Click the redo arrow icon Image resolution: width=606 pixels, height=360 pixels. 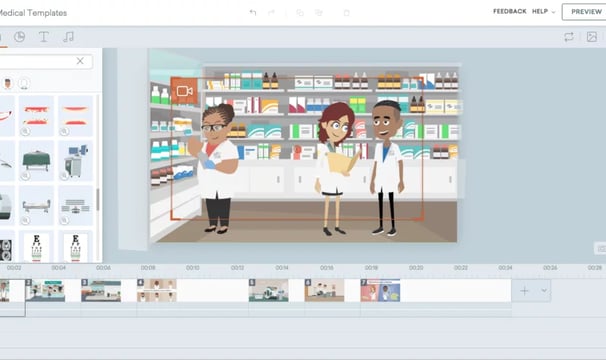click(x=271, y=12)
